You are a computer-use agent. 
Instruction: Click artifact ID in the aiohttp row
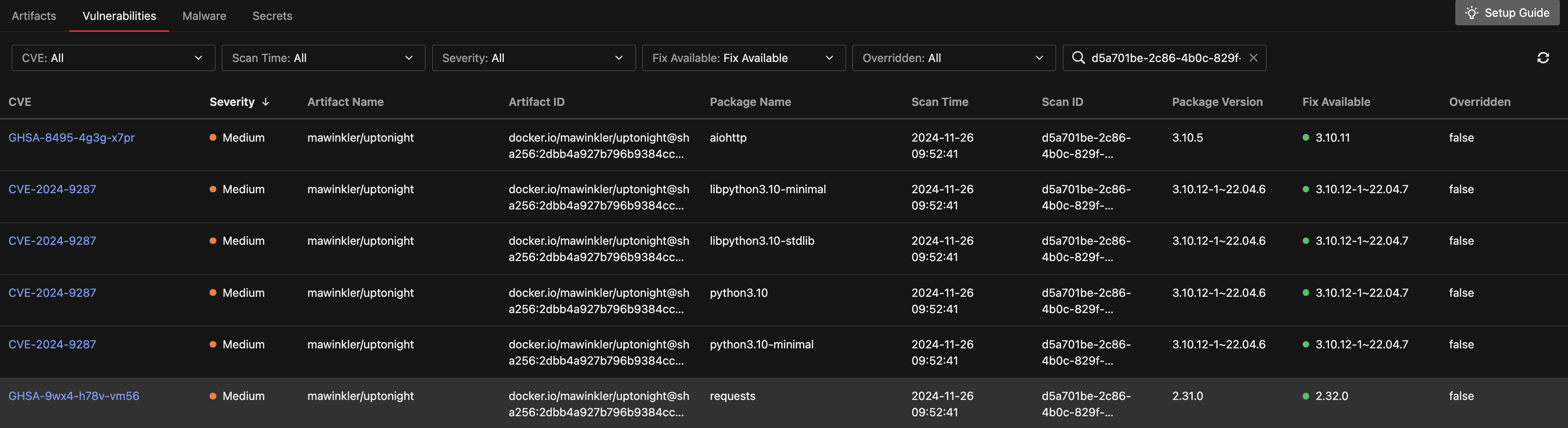(599, 146)
